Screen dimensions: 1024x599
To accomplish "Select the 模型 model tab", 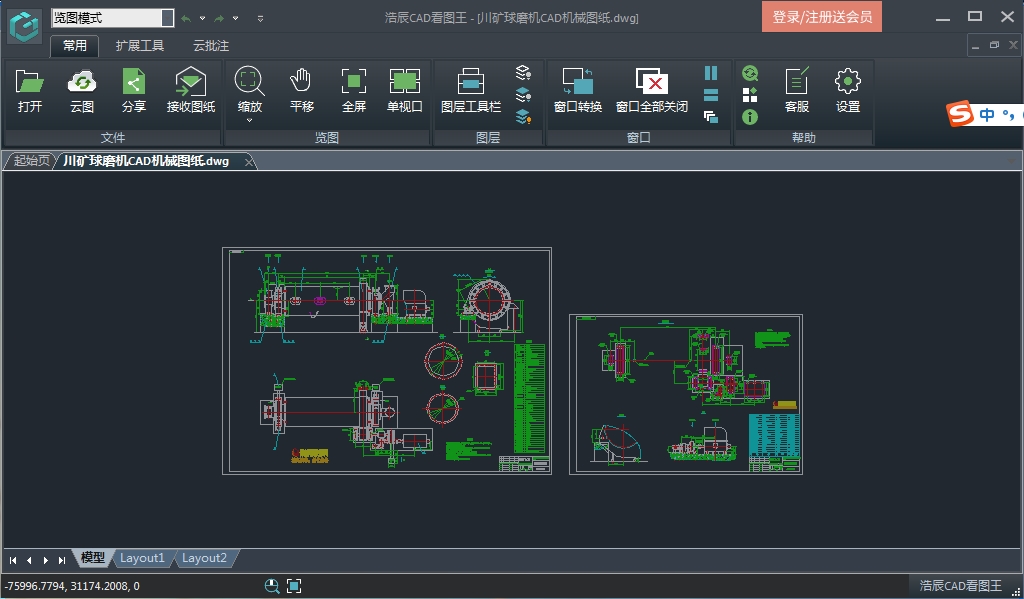I will (x=93, y=558).
